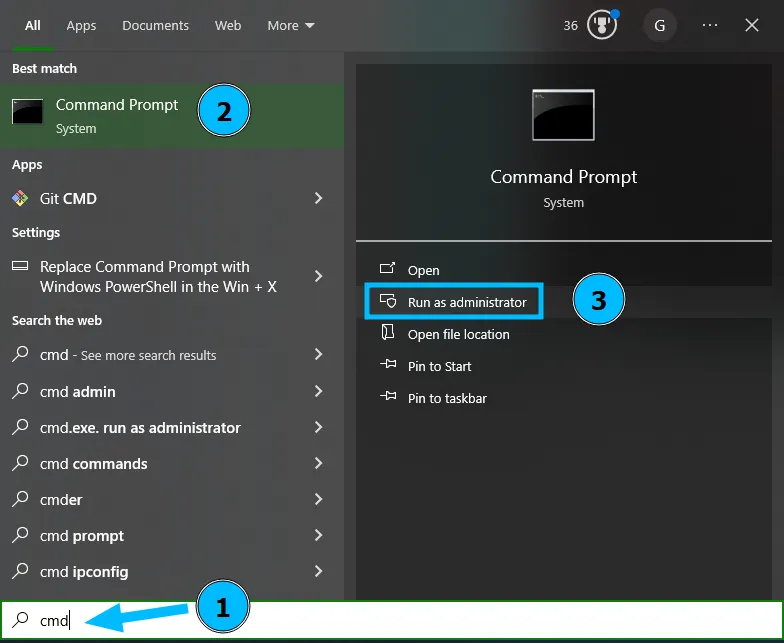The height and width of the screenshot is (643, 784).
Task: Click the Run as administrator shield icon
Action: (388, 301)
